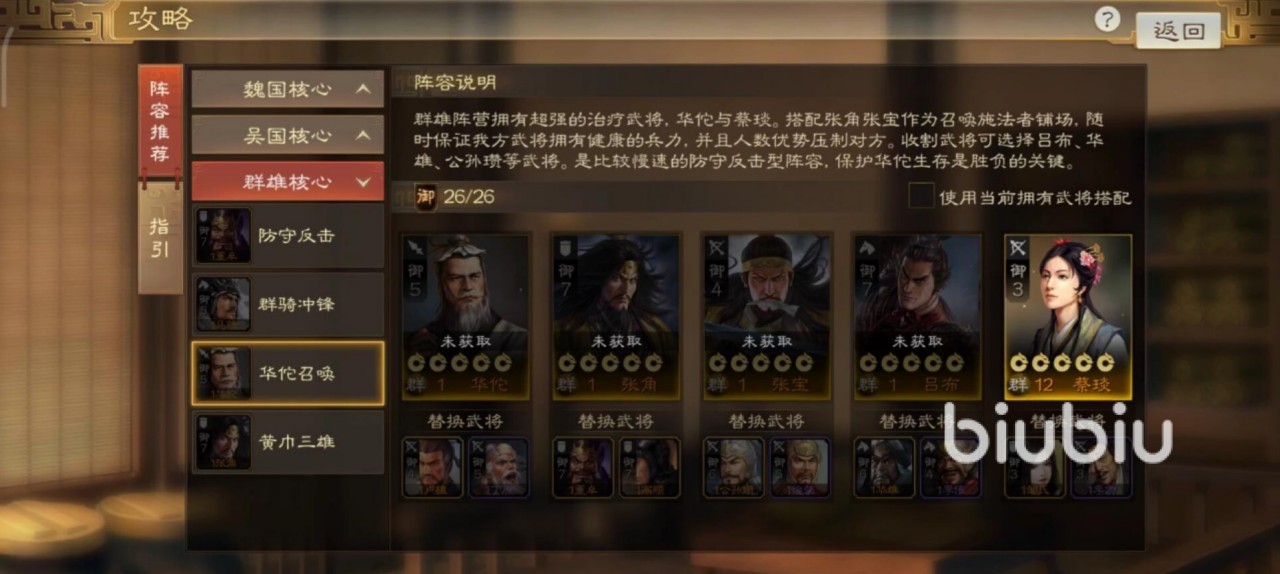
Task: Open the 吕布 general card
Action: click(917, 316)
